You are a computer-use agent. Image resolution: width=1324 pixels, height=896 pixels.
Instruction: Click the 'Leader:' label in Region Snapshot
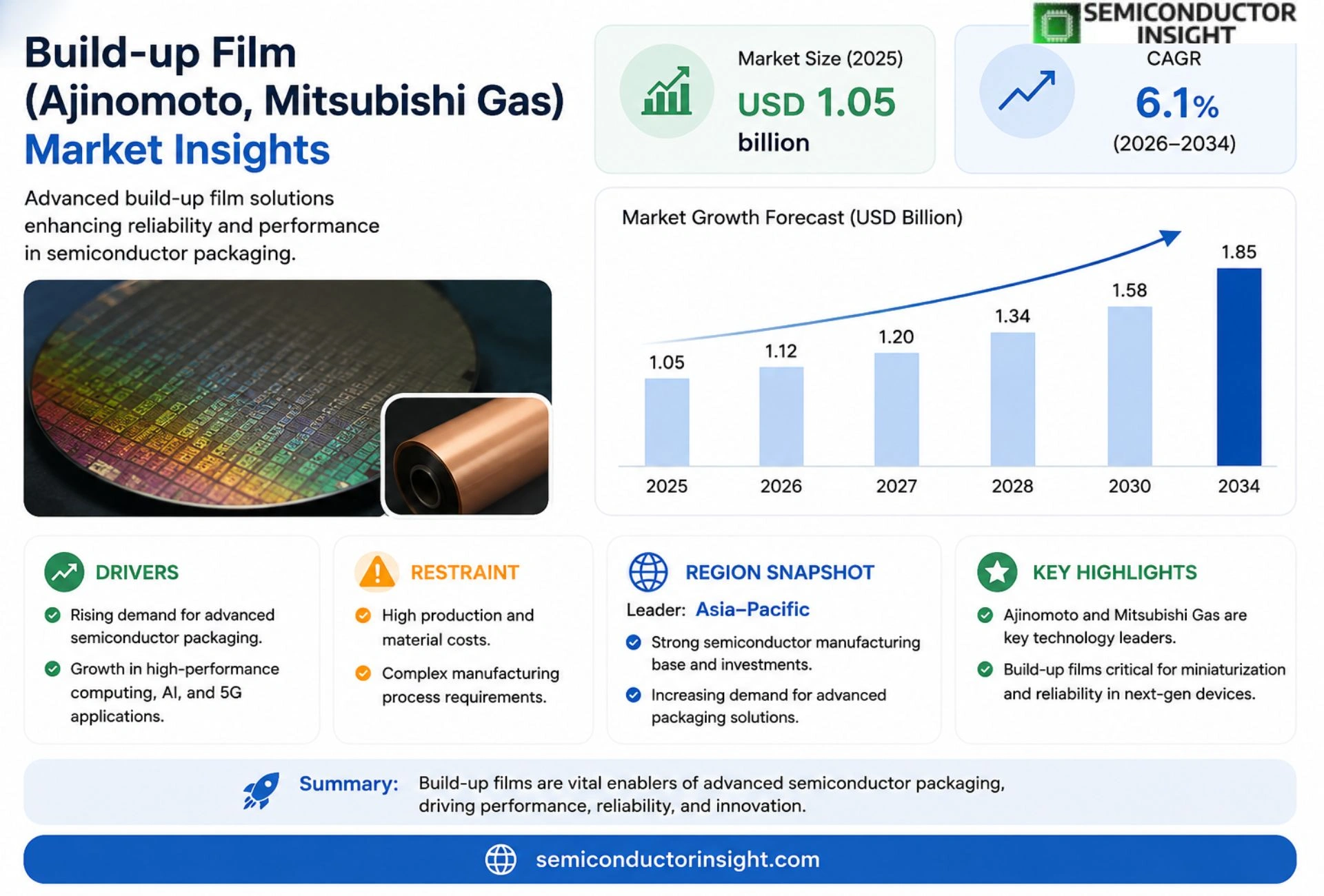click(x=656, y=610)
